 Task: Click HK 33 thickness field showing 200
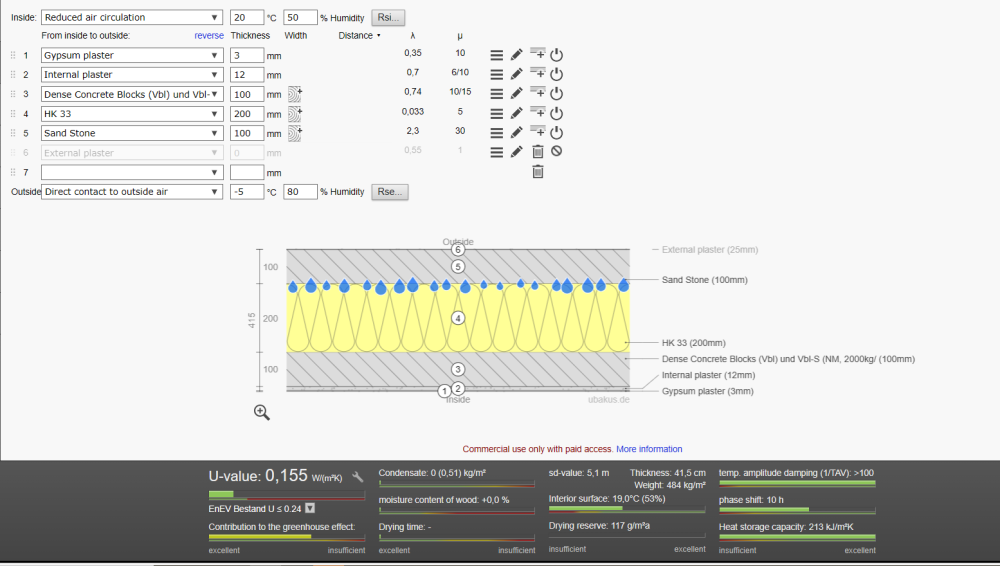coord(247,114)
